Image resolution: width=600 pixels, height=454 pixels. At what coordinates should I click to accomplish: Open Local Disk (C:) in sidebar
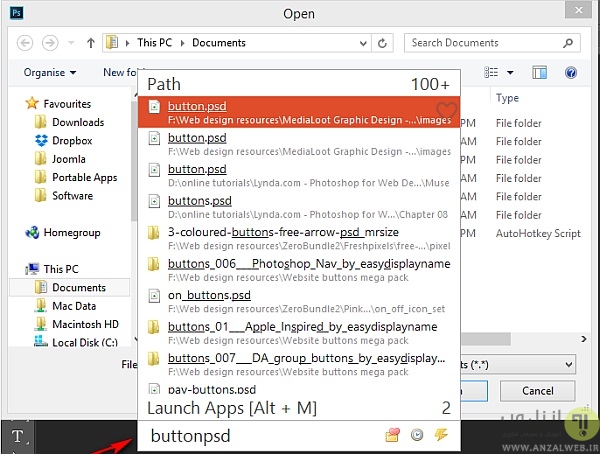pos(85,343)
